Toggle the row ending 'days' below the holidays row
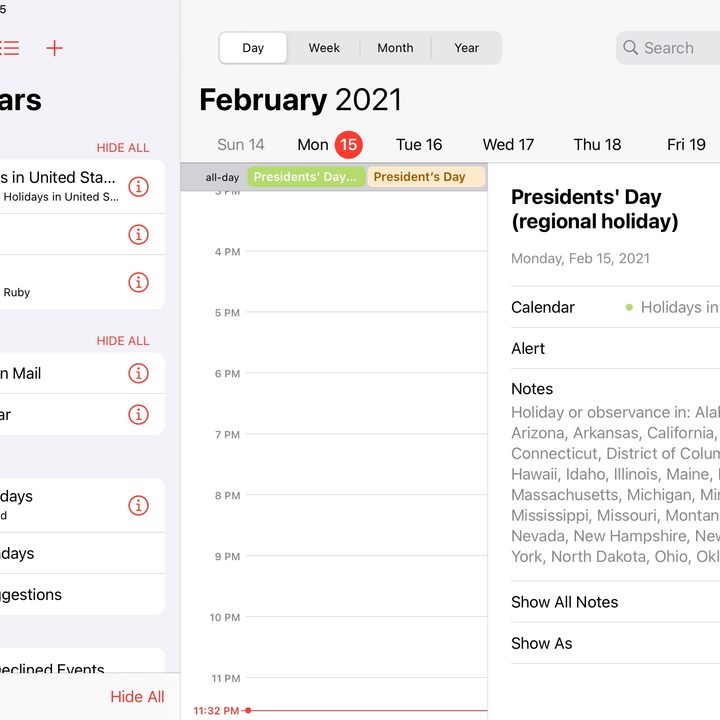This screenshot has width=720, height=720. (x=83, y=553)
